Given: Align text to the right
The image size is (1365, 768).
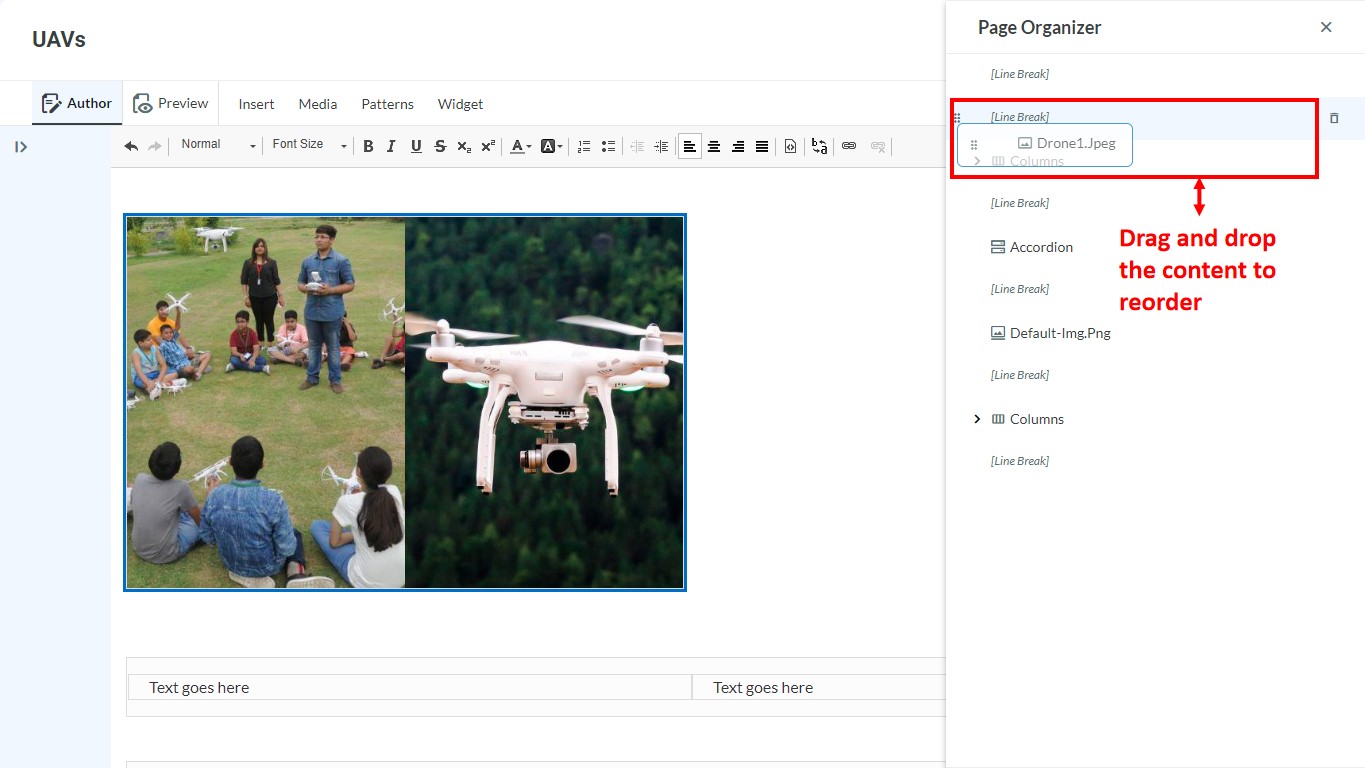Looking at the screenshot, I should [738, 146].
